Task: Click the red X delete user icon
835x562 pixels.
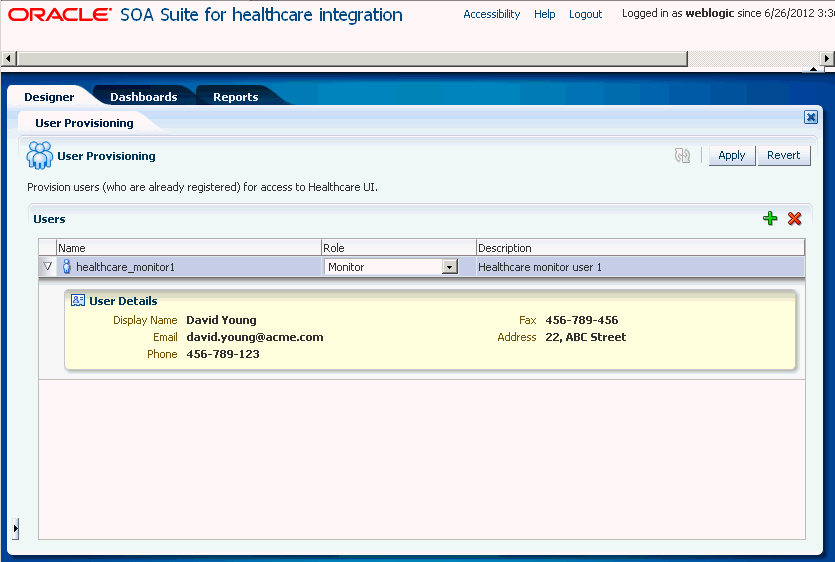Action: coord(795,218)
